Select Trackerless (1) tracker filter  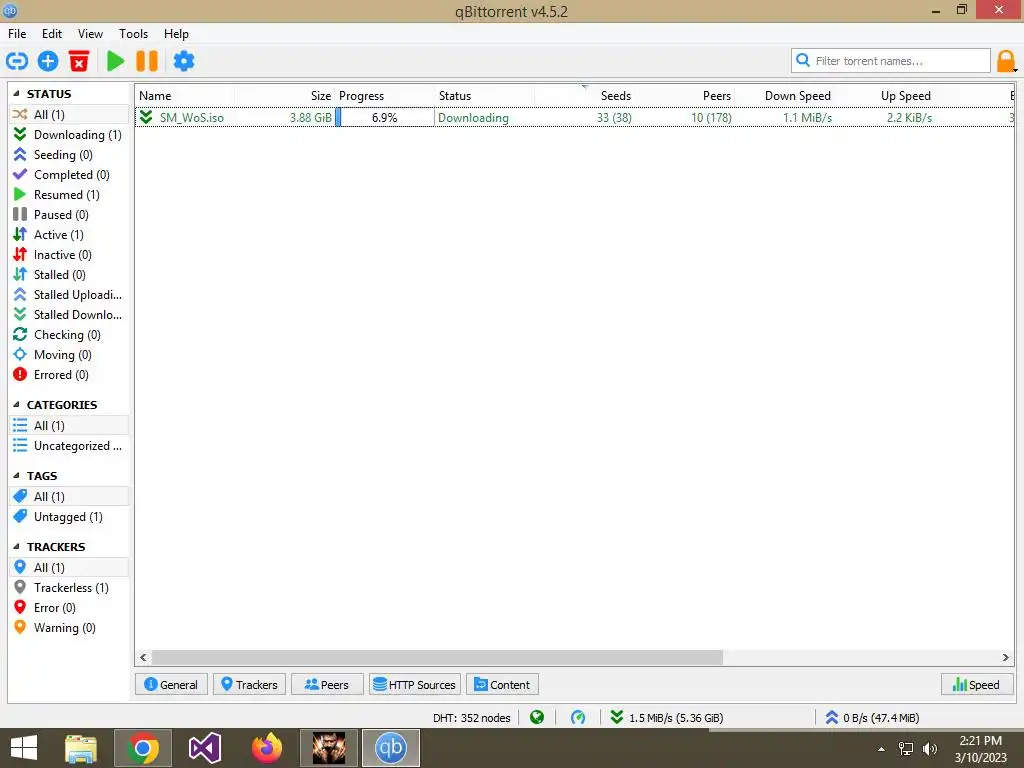(x=70, y=588)
